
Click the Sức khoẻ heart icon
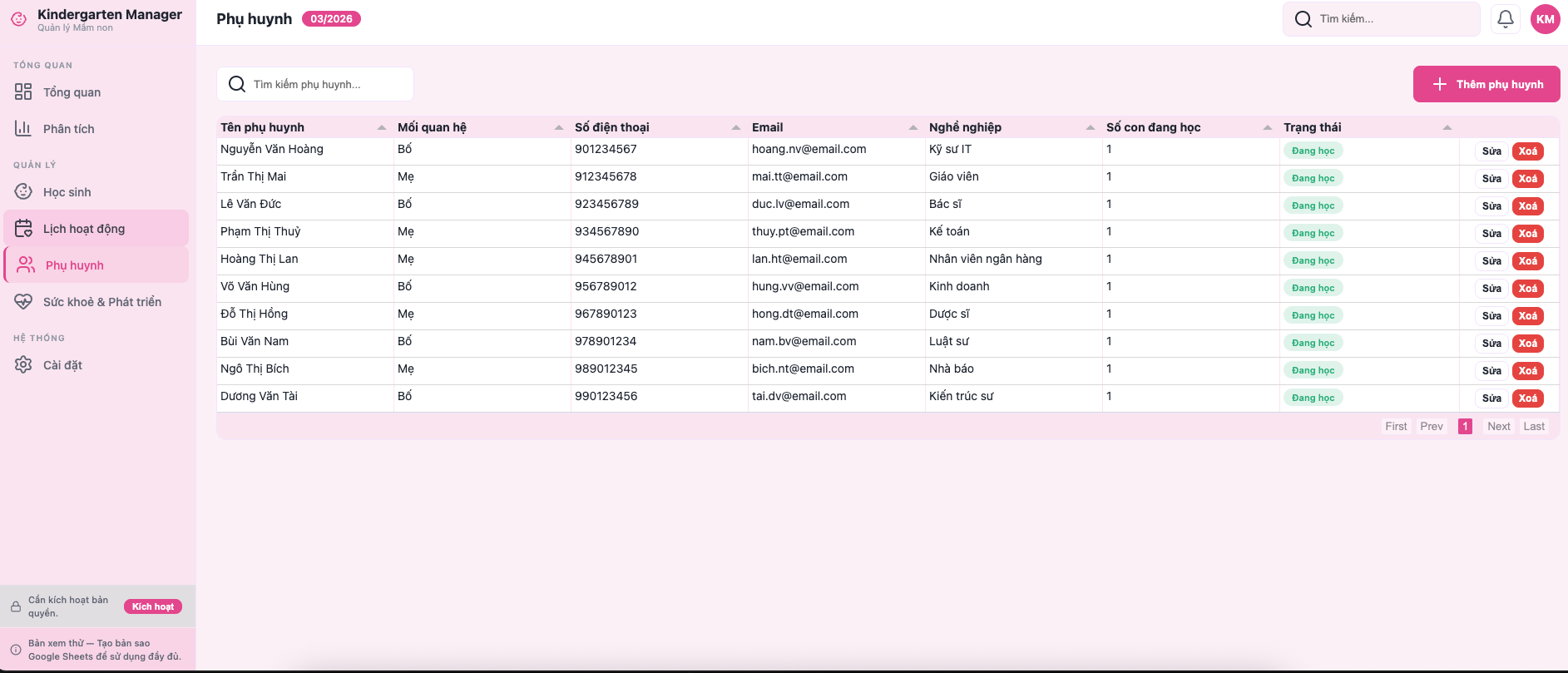pyautogui.click(x=23, y=302)
